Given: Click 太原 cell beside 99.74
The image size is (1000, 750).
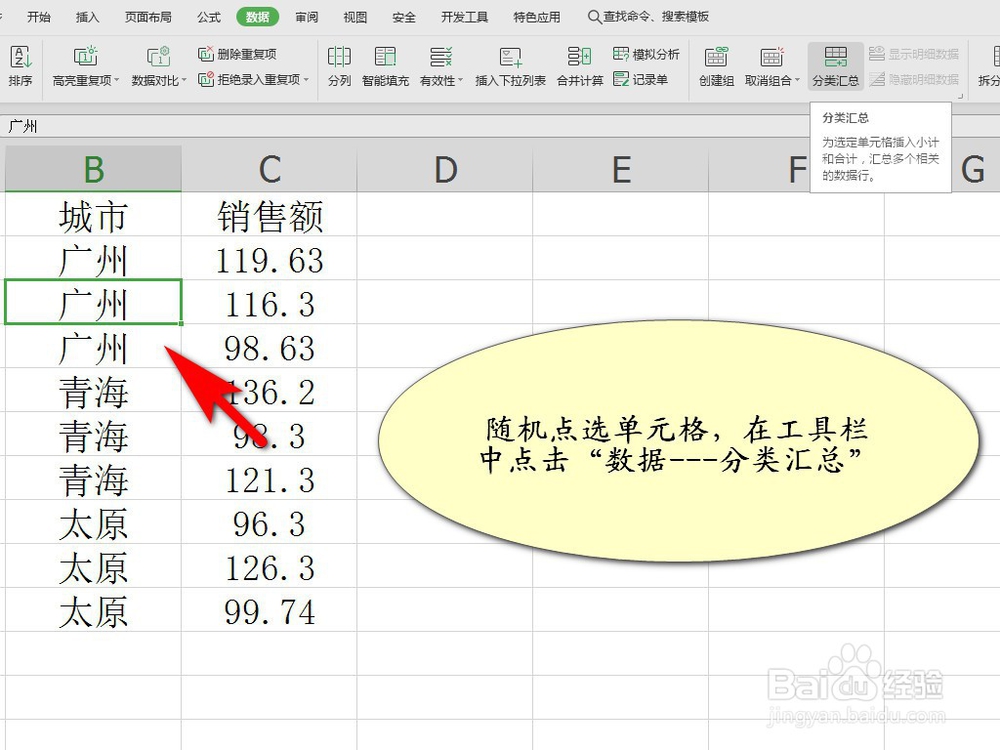Looking at the screenshot, I should (x=94, y=612).
